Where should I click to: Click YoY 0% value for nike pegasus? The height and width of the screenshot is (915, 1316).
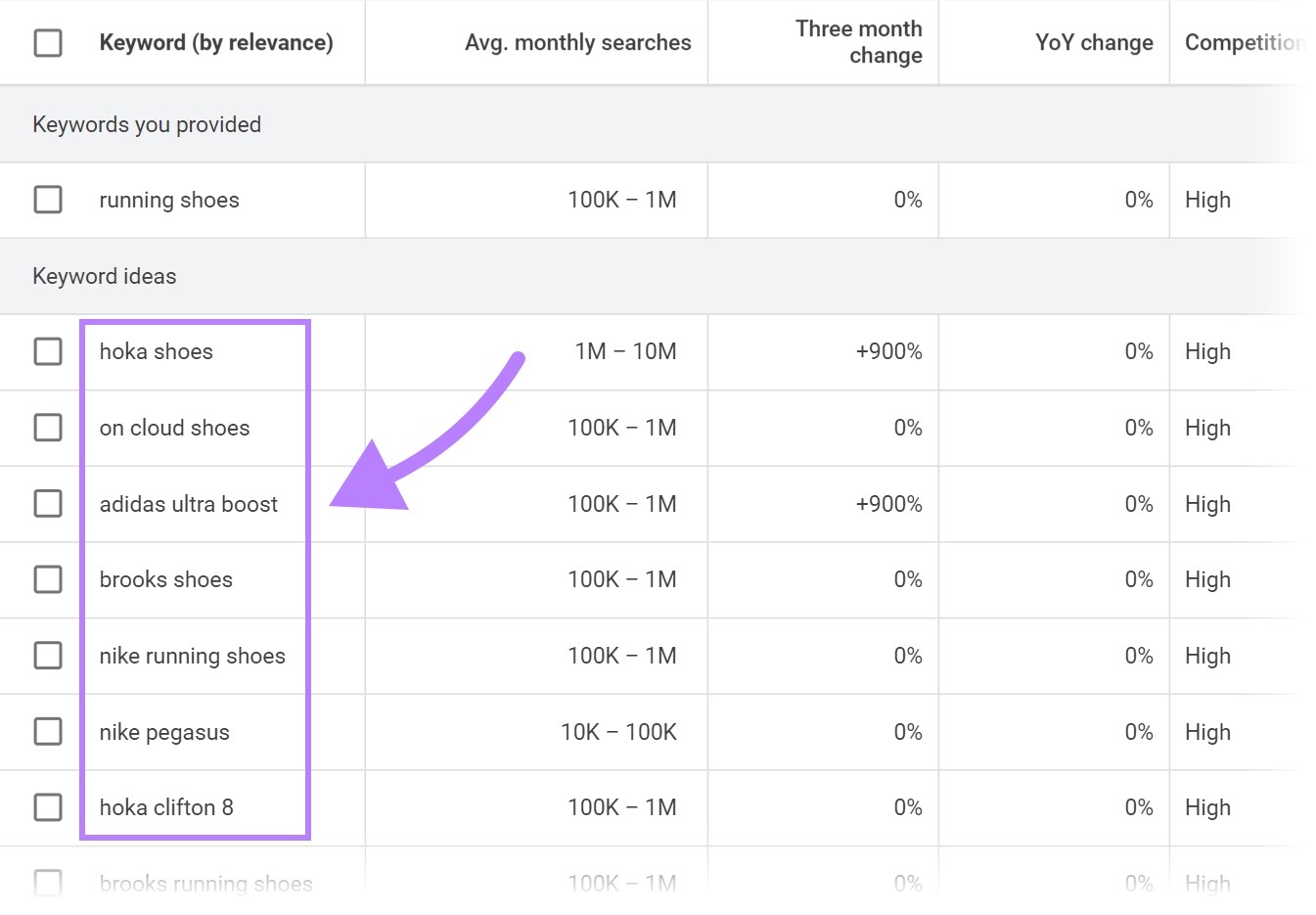pyautogui.click(x=1139, y=732)
